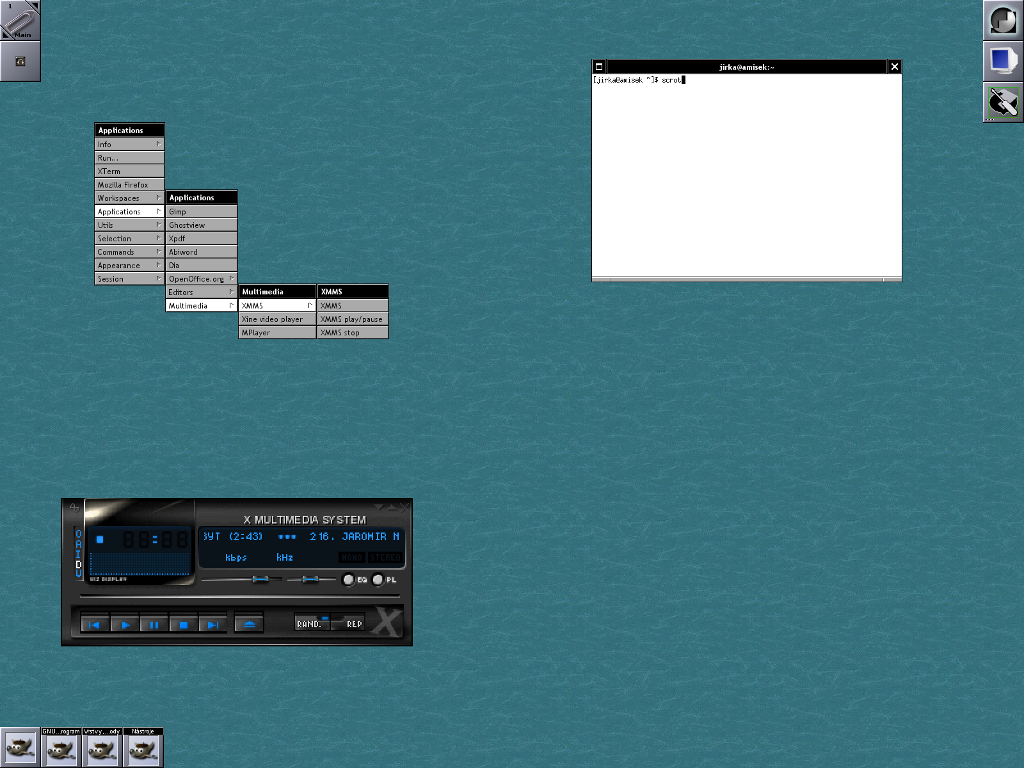Expand the Editors submenu
The image size is (1024, 768).
click(x=201, y=292)
